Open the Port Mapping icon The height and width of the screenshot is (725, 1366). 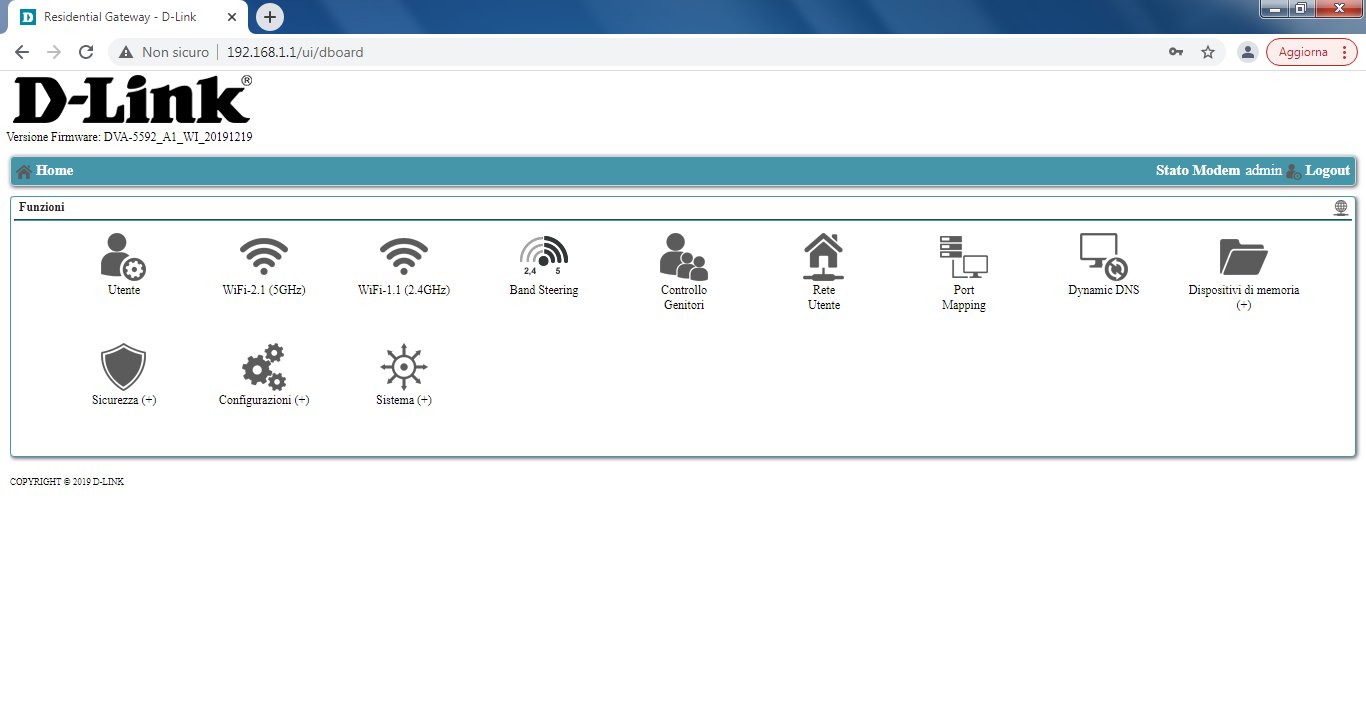pos(964,257)
